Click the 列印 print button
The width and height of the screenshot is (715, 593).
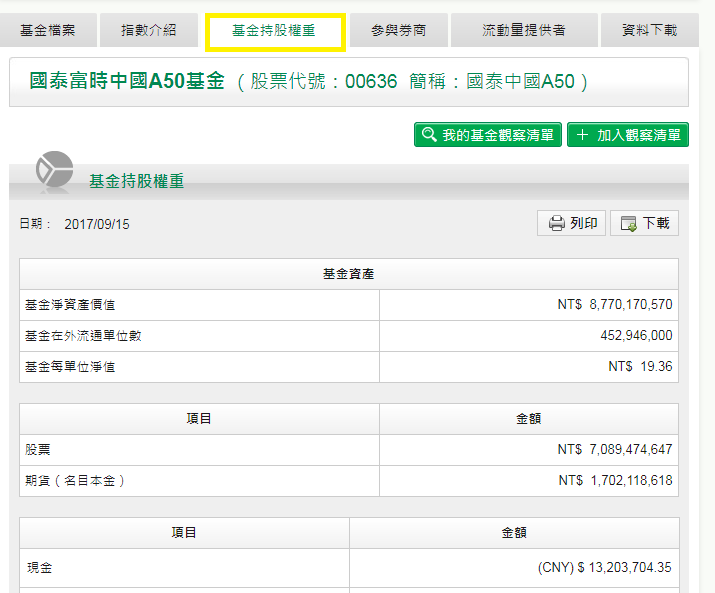click(x=571, y=223)
